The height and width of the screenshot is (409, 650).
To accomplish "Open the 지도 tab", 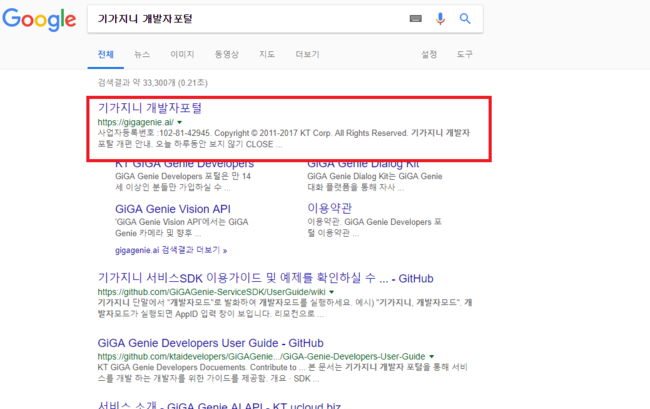I will click(x=267, y=54).
